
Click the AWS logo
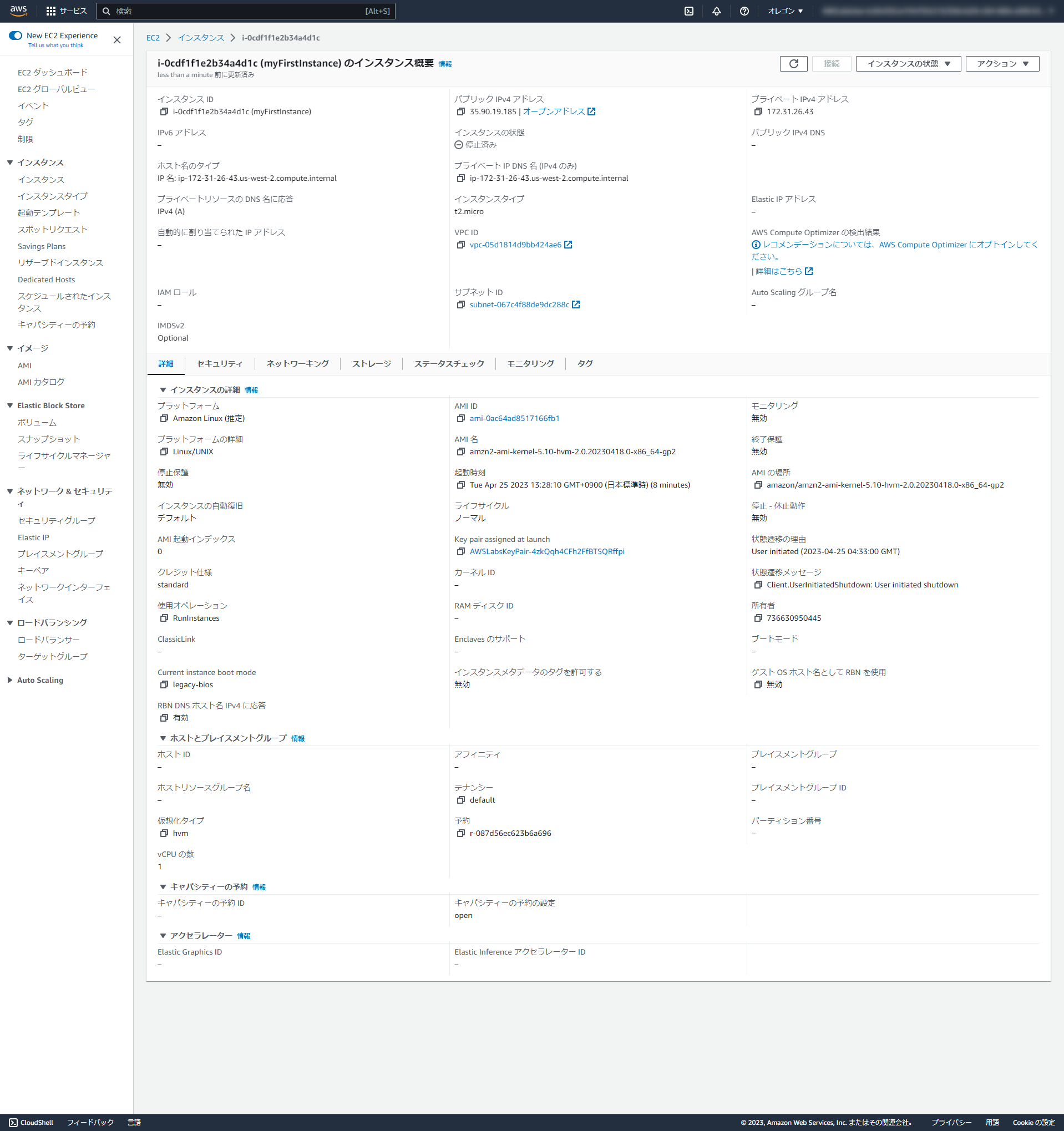coord(18,10)
